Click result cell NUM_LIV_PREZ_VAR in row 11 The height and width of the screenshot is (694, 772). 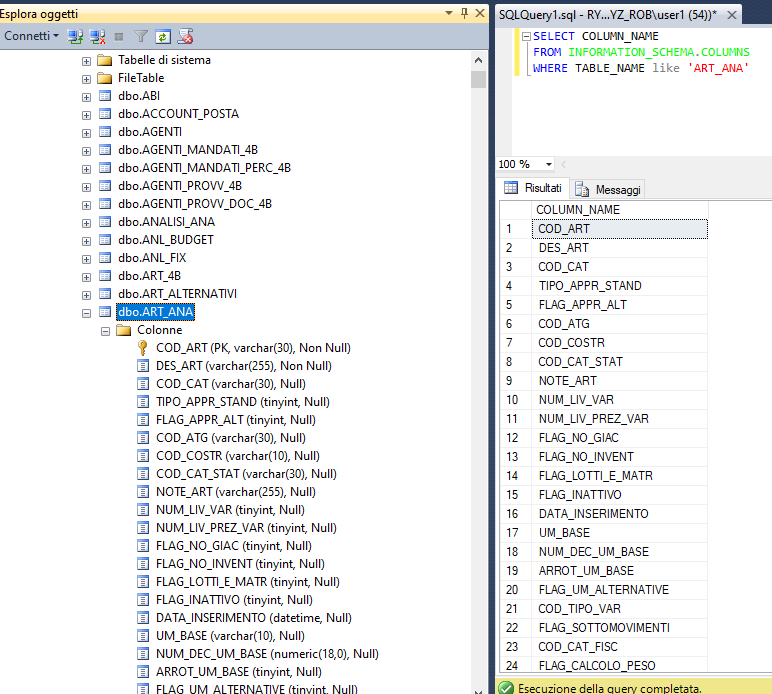pos(620,419)
